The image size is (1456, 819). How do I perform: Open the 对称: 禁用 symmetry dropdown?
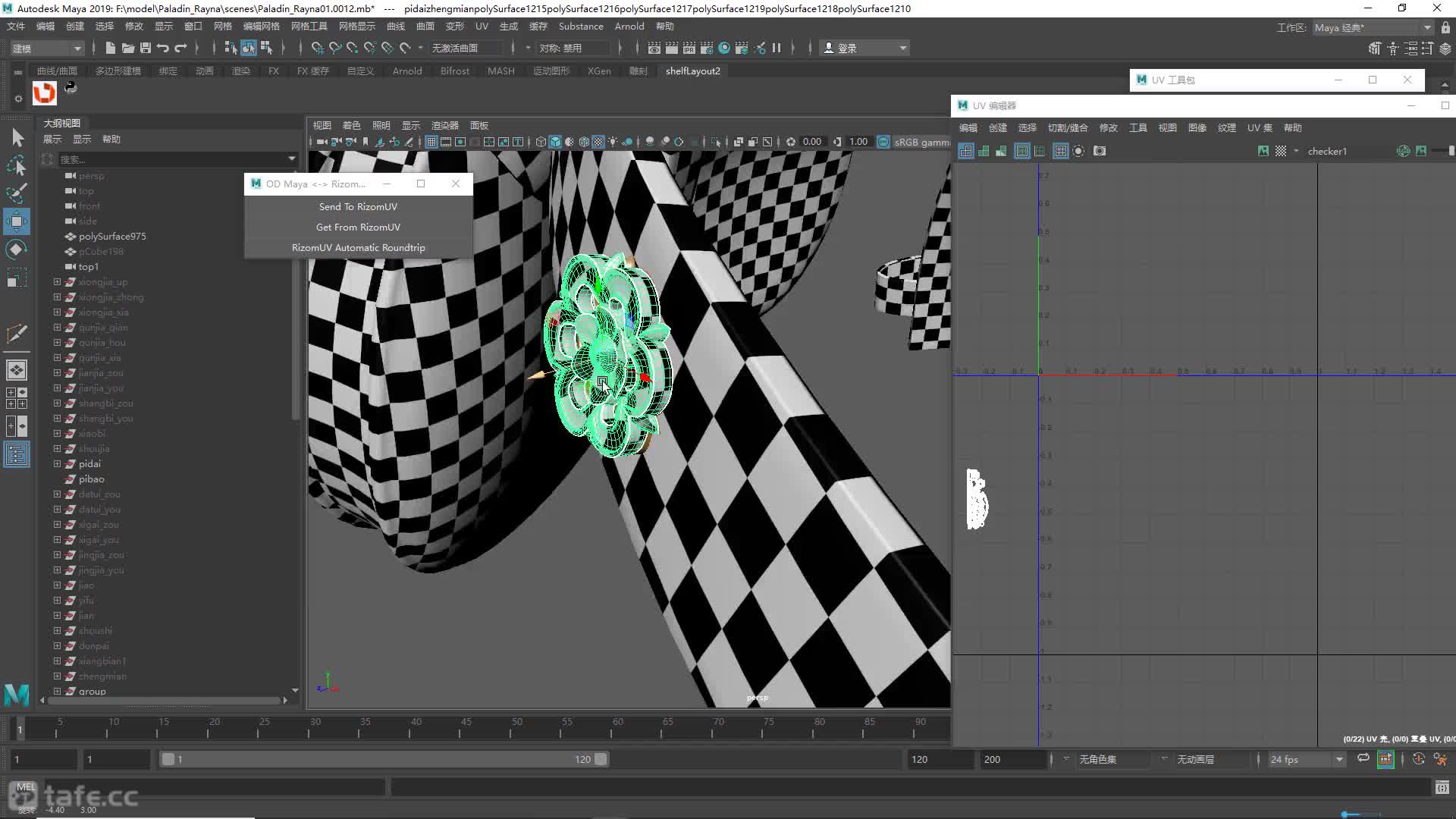tap(573, 48)
